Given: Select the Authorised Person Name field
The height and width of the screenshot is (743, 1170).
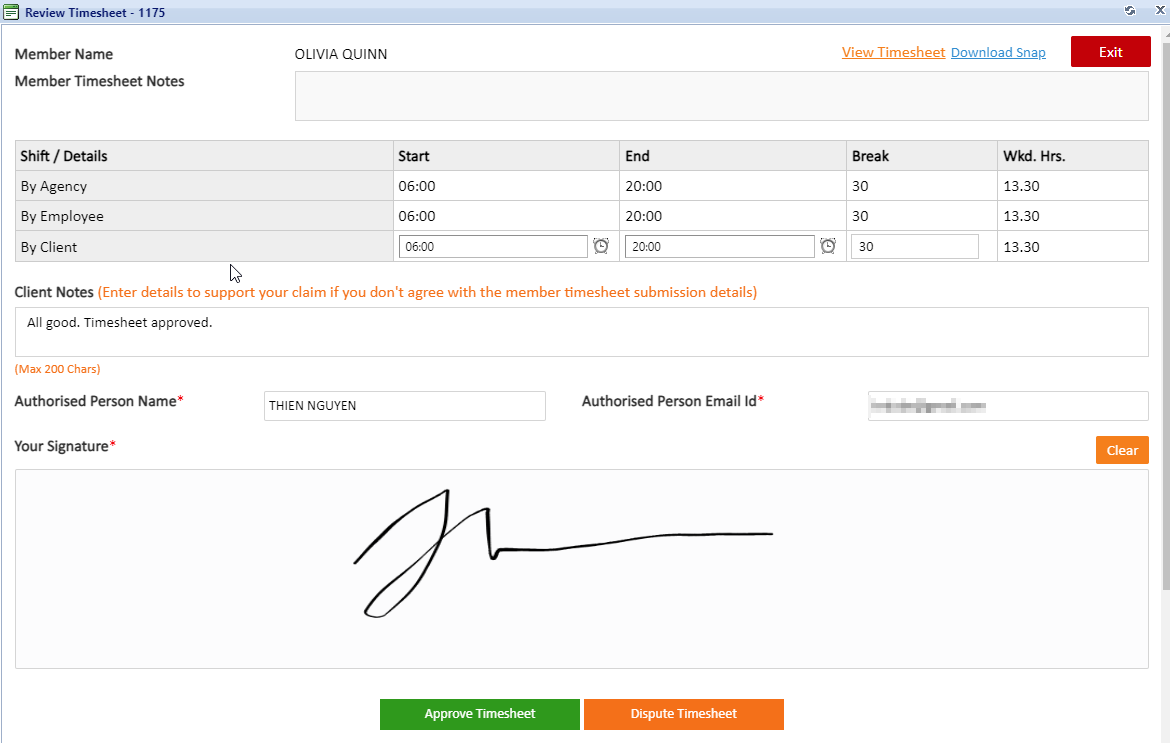Looking at the screenshot, I should pos(404,405).
